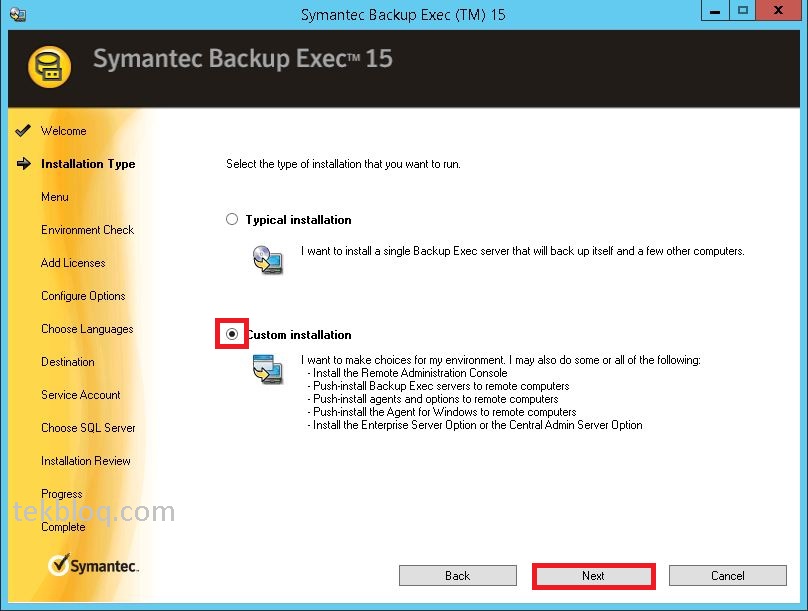Click 'Select the type of installation' instruction text

point(343,164)
